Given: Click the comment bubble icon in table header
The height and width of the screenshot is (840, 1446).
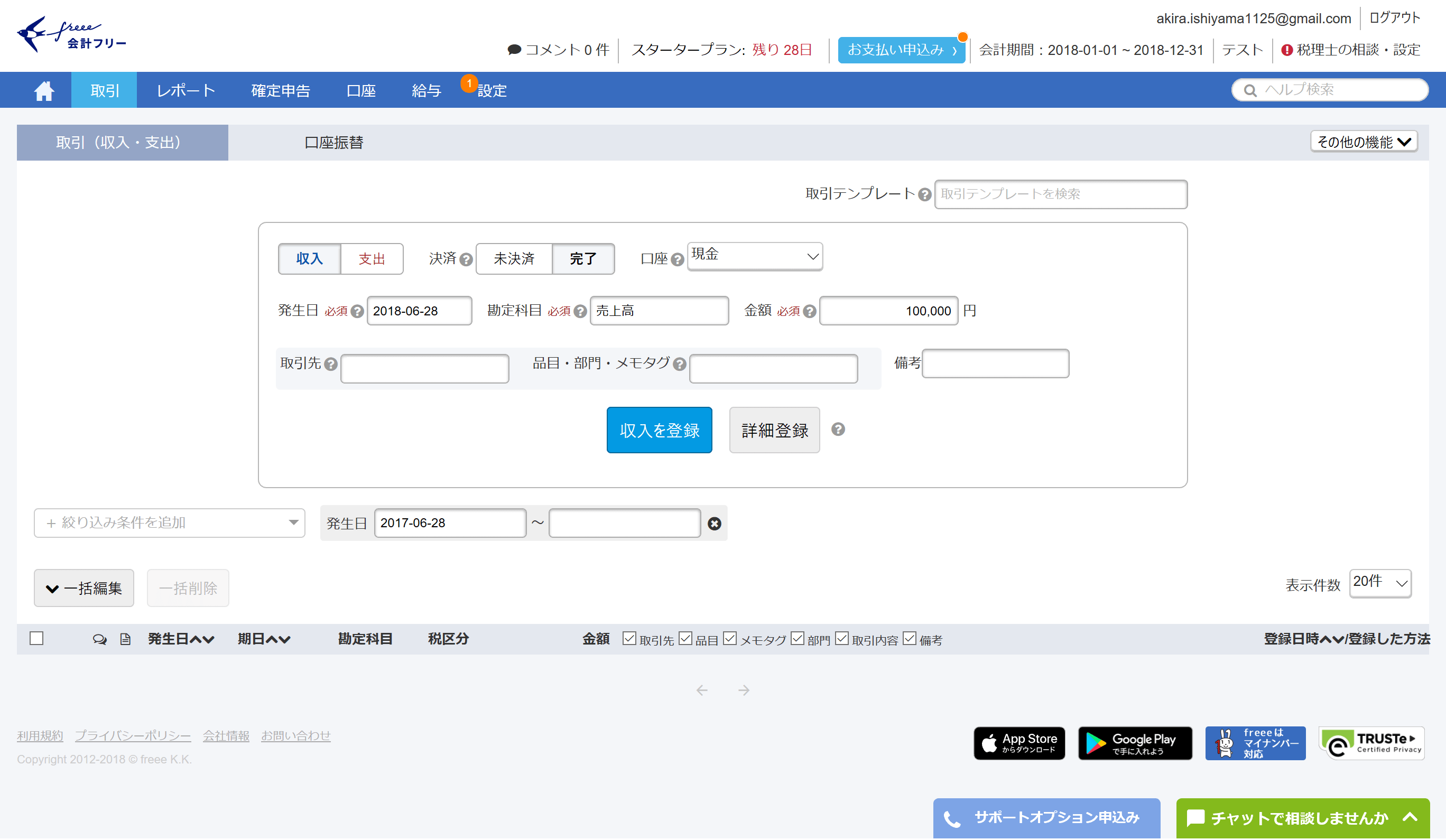Looking at the screenshot, I should coord(99,639).
